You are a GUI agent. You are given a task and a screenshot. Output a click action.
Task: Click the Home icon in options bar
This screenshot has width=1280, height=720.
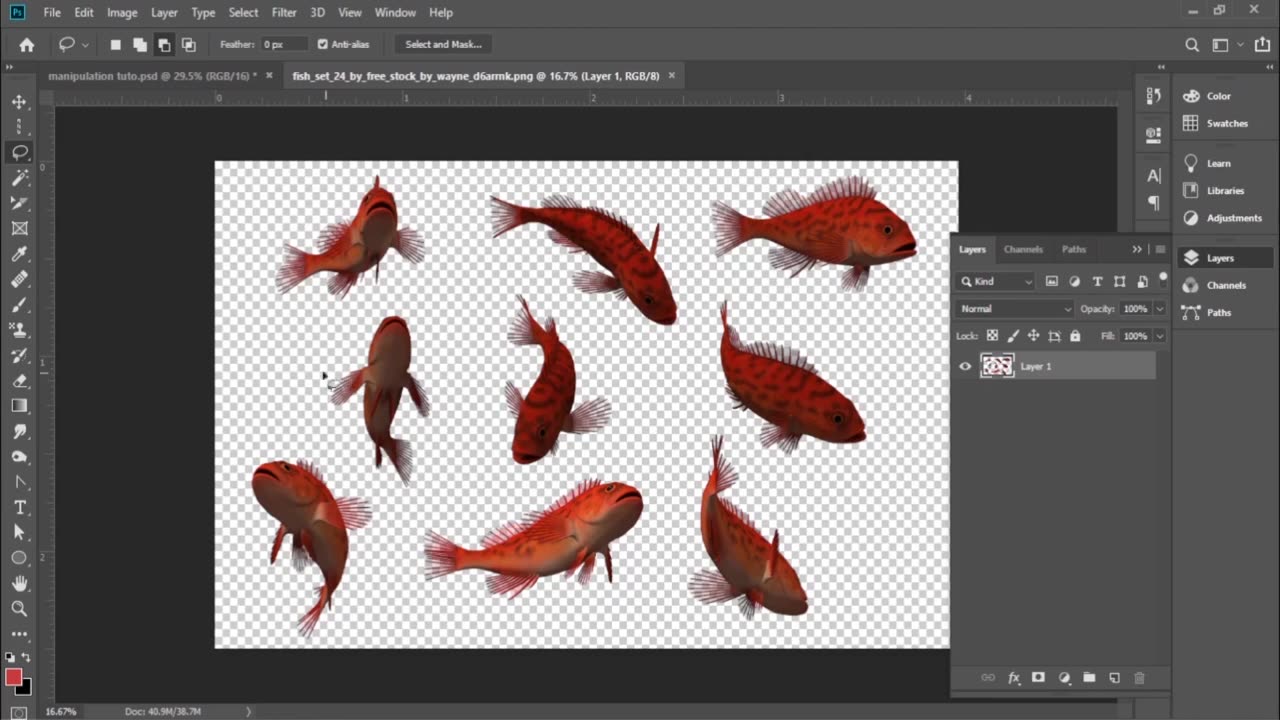pyautogui.click(x=27, y=44)
